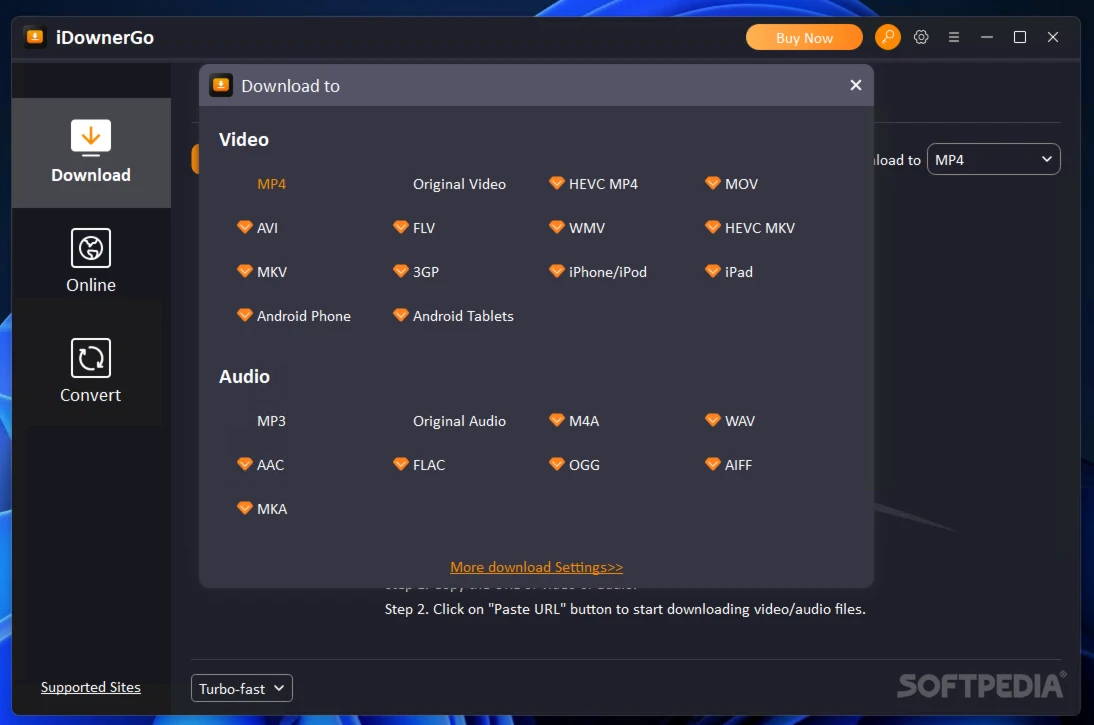Screen dimensions: 1094x725
Task: Click the orange key registration icon
Action: pos(887,38)
